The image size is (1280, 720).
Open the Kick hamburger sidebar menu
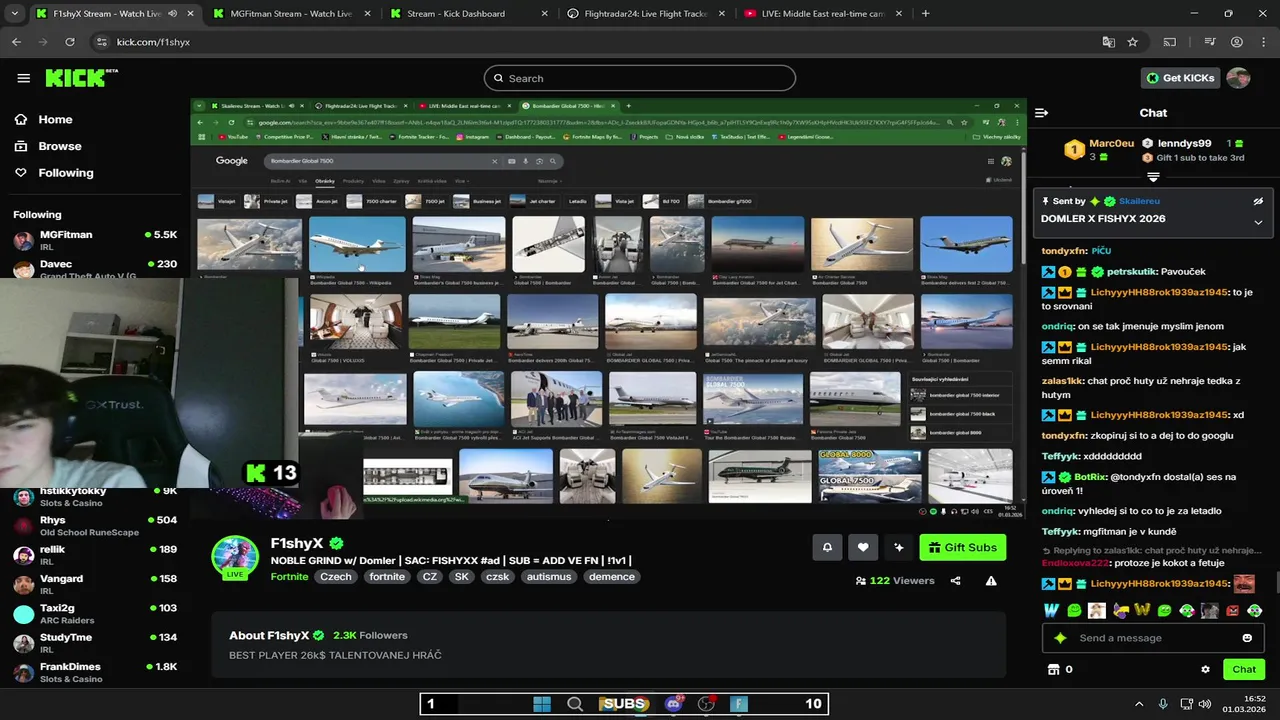[23, 78]
